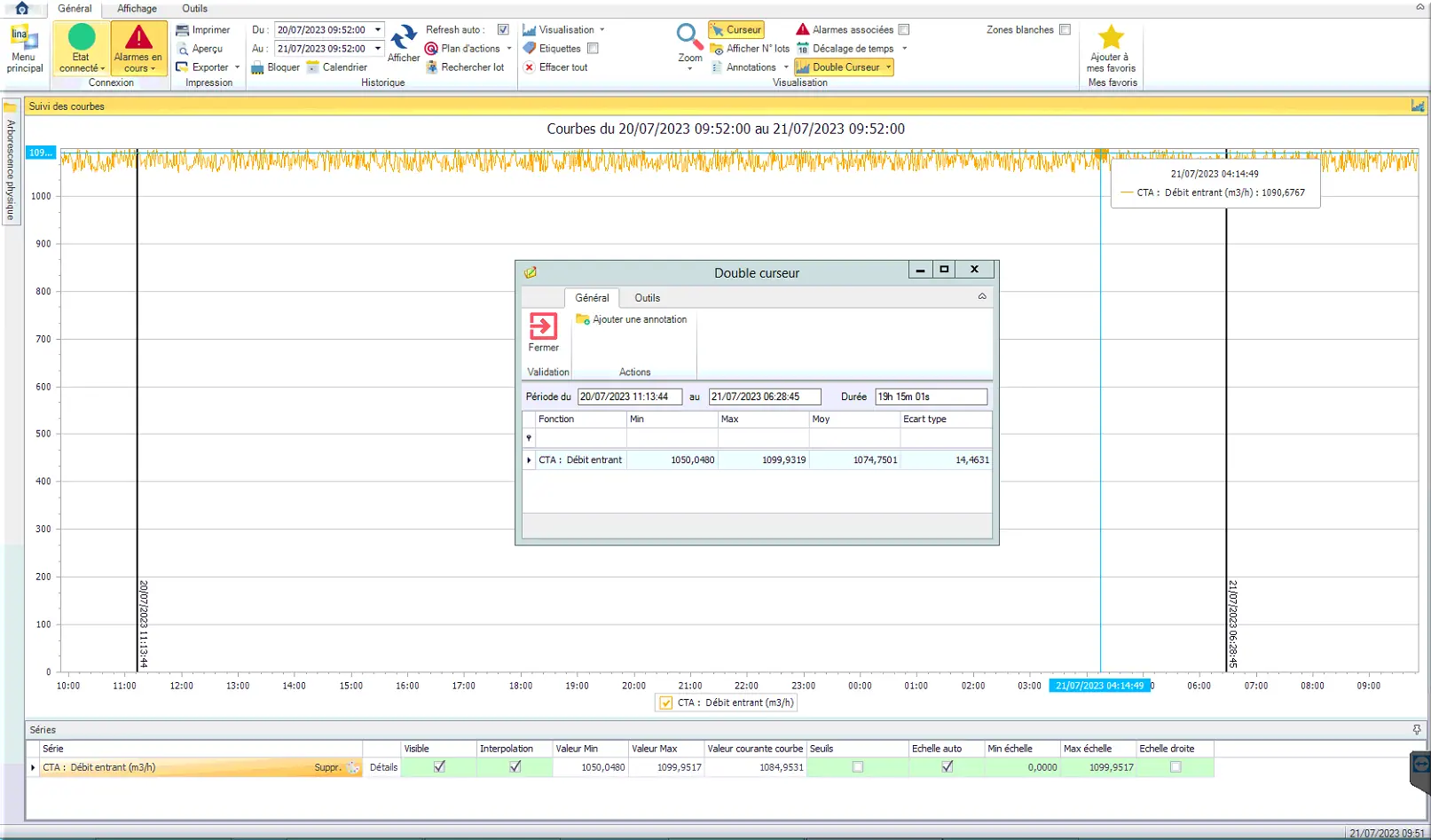Click Décalage de temps icon
The height and width of the screenshot is (840, 1431).
pyautogui.click(x=803, y=49)
